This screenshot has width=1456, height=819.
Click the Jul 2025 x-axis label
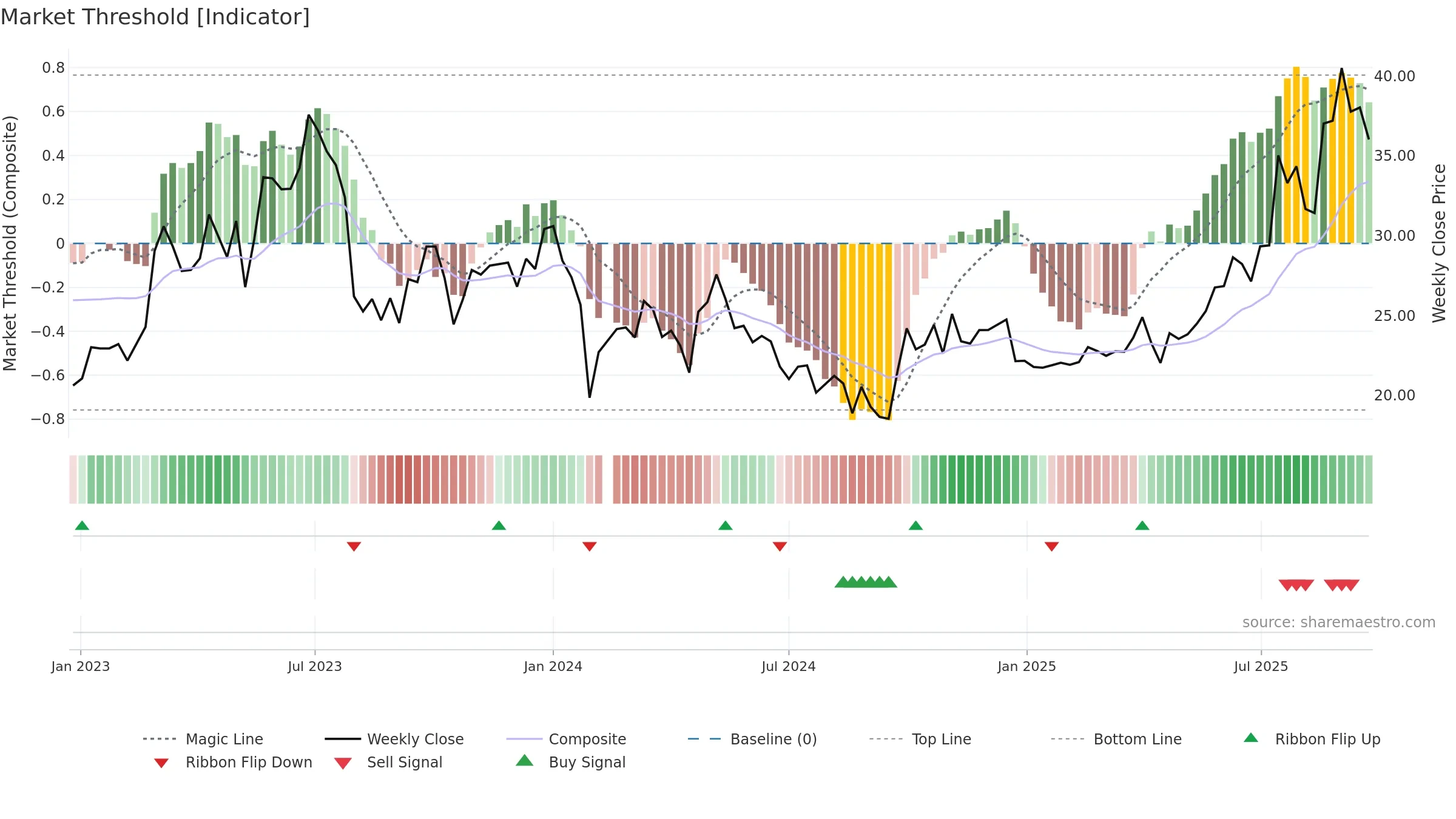1261,666
